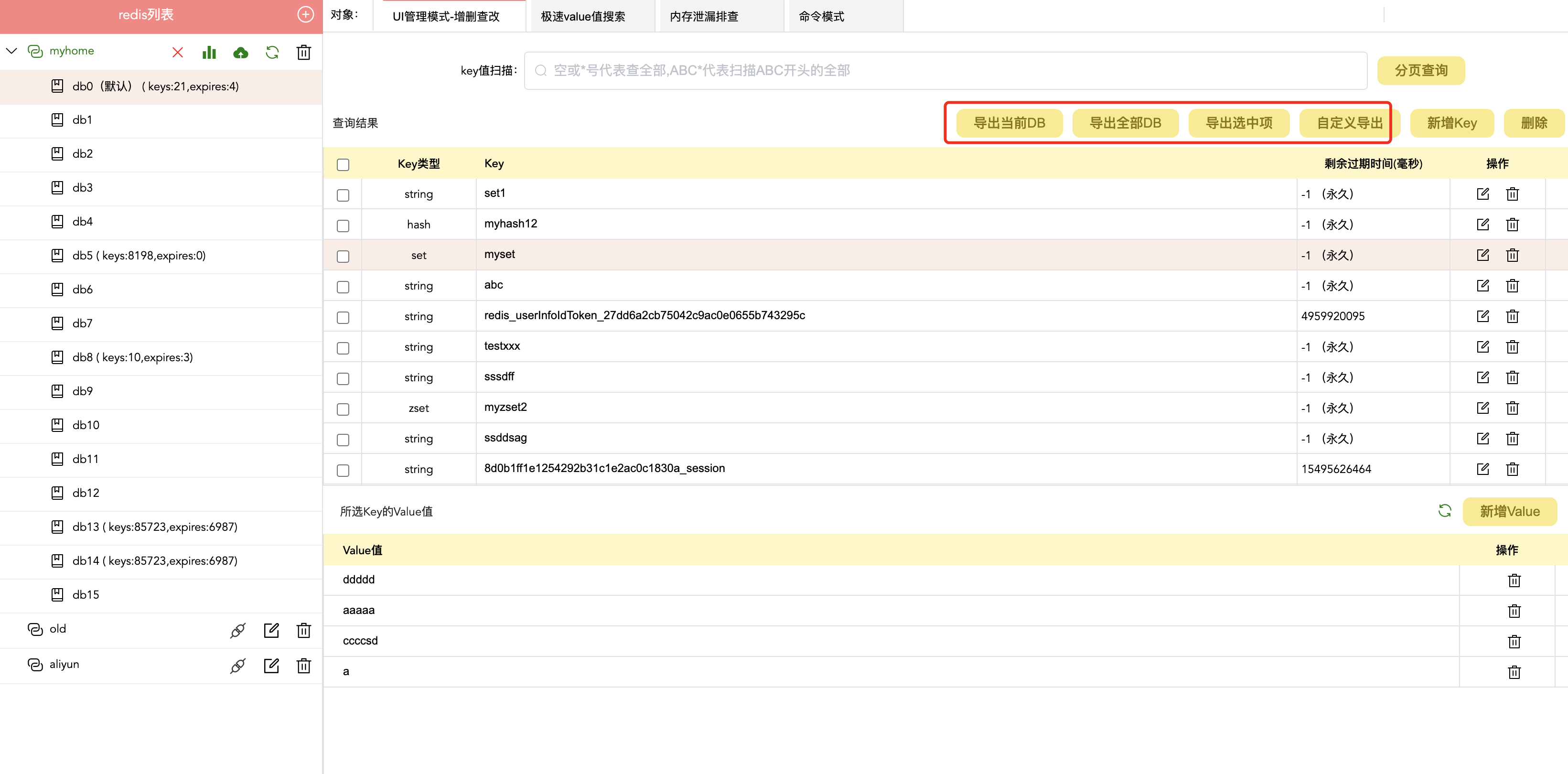Refresh the selected key's values
This screenshot has height=774, width=1568.
[x=1444, y=511]
